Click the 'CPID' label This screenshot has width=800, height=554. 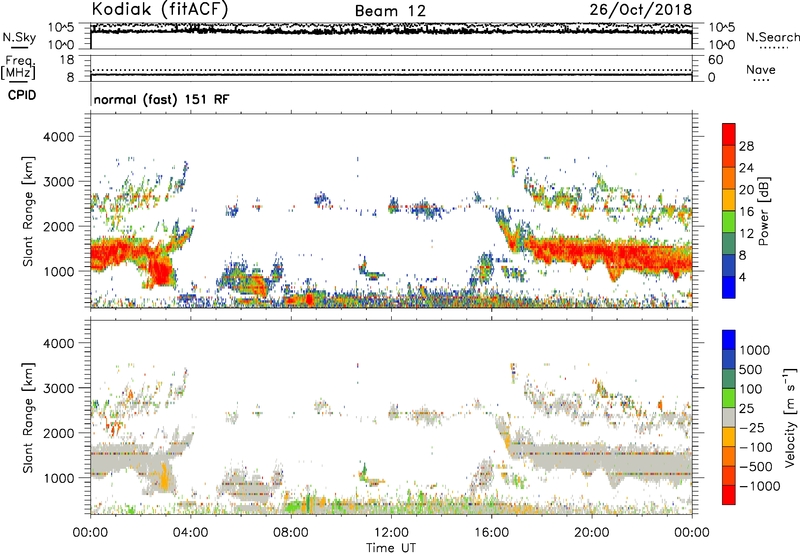[x=22, y=95]
